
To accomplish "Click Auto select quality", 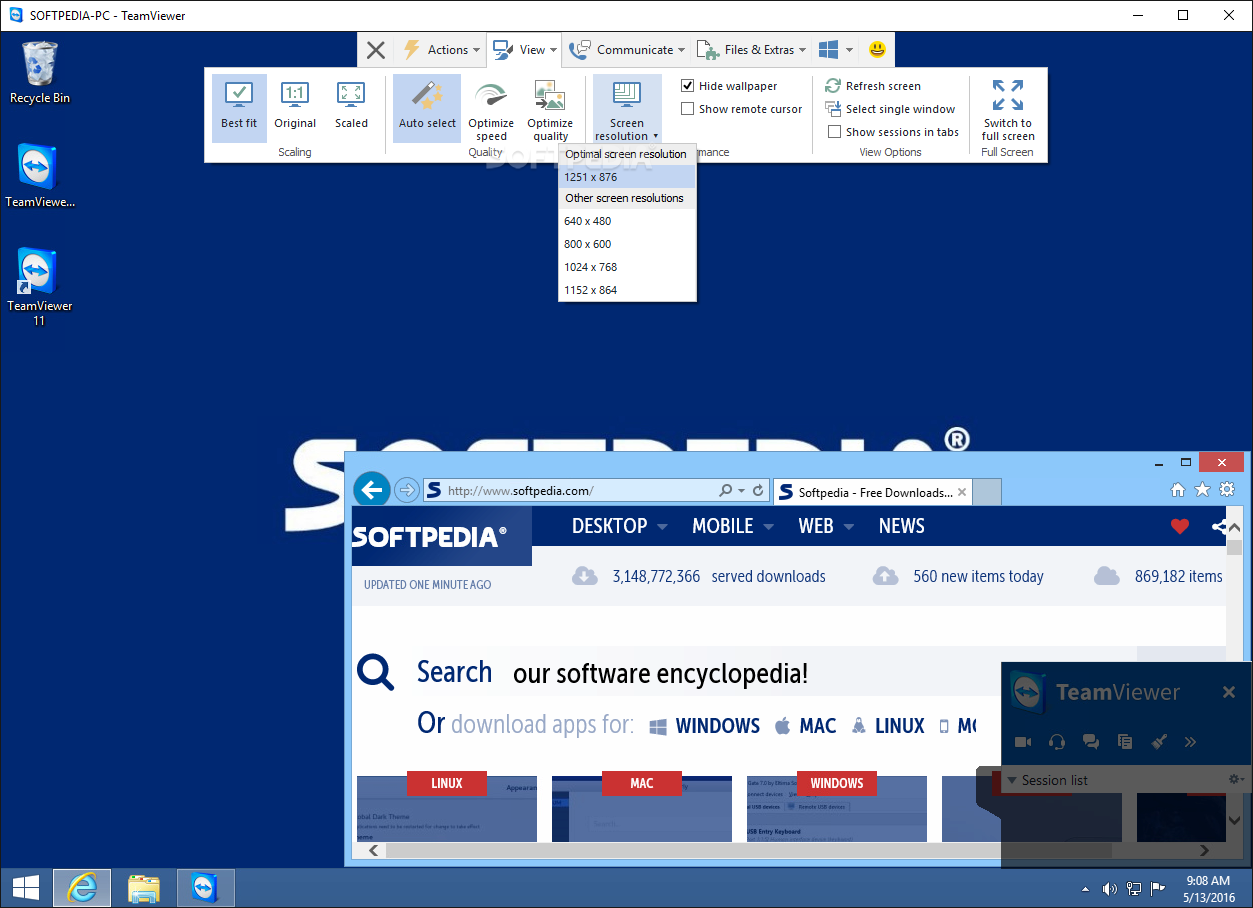I will click(x=427, y=107).
